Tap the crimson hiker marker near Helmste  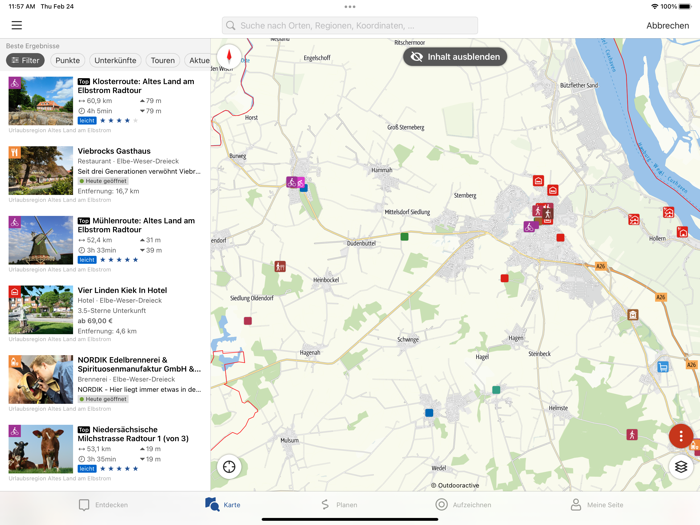(x=632, y=434)
